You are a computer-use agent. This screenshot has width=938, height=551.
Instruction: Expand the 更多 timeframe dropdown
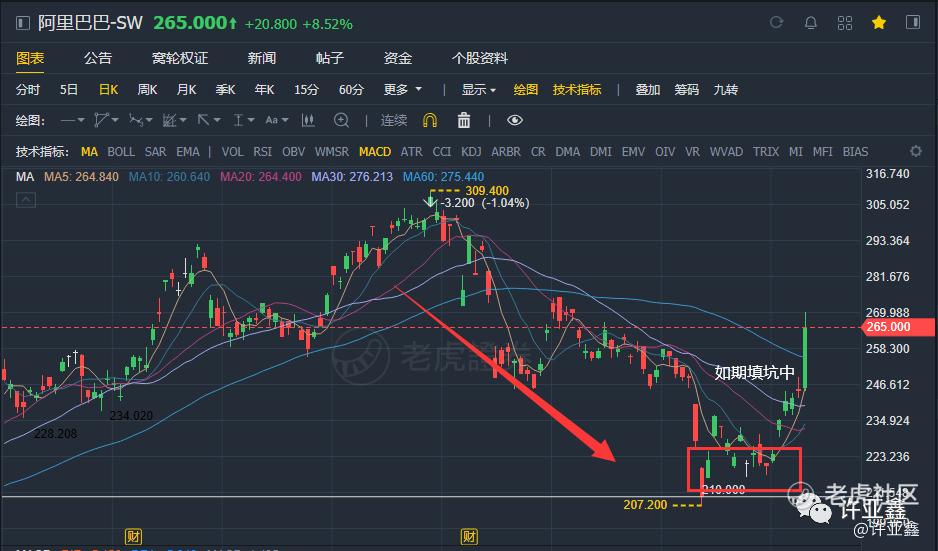tap(403, 90)
